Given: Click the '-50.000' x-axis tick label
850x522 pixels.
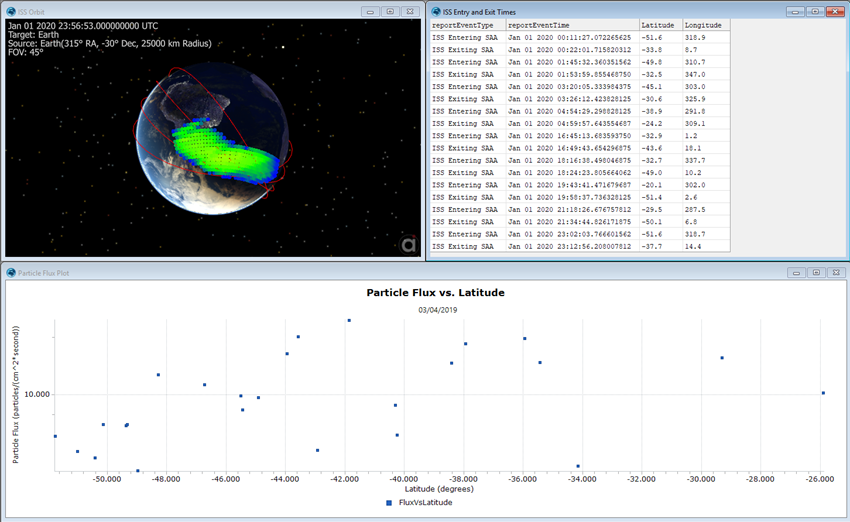Looking at the screenshot, I should (x=107, y=479).
